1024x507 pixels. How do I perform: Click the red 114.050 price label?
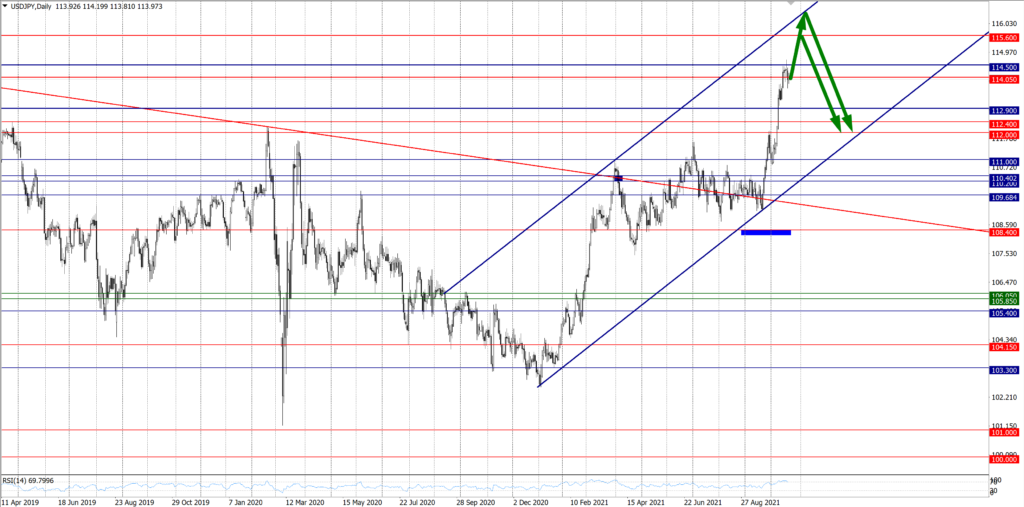pos(1004,79)
